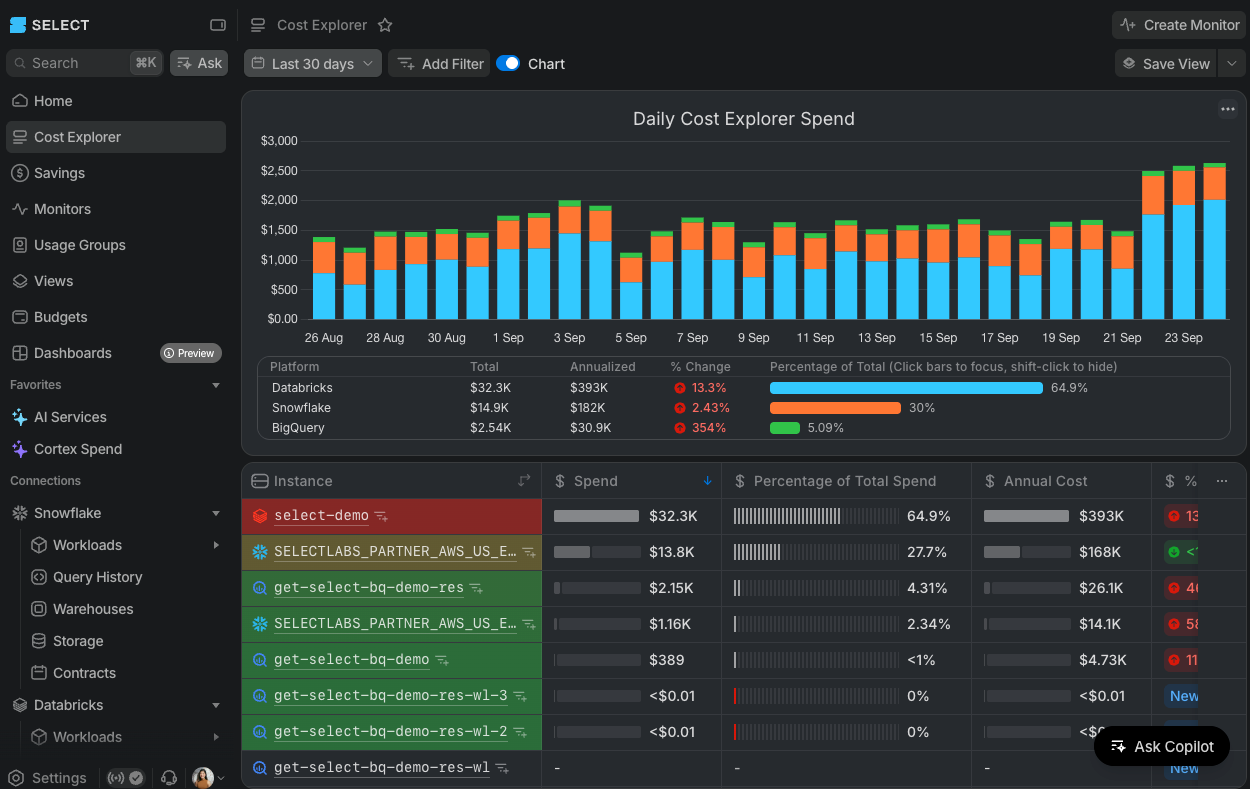Open Settings at the sidebar bottom
Viewport: 1250px width, 789px height.
[48, 777]
